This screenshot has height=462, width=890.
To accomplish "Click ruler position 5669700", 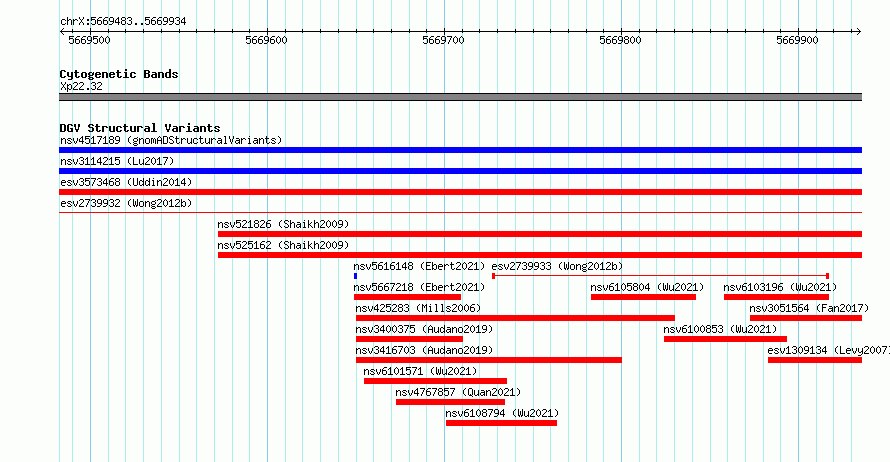I will pyautogui.click(x=444, y=40).
